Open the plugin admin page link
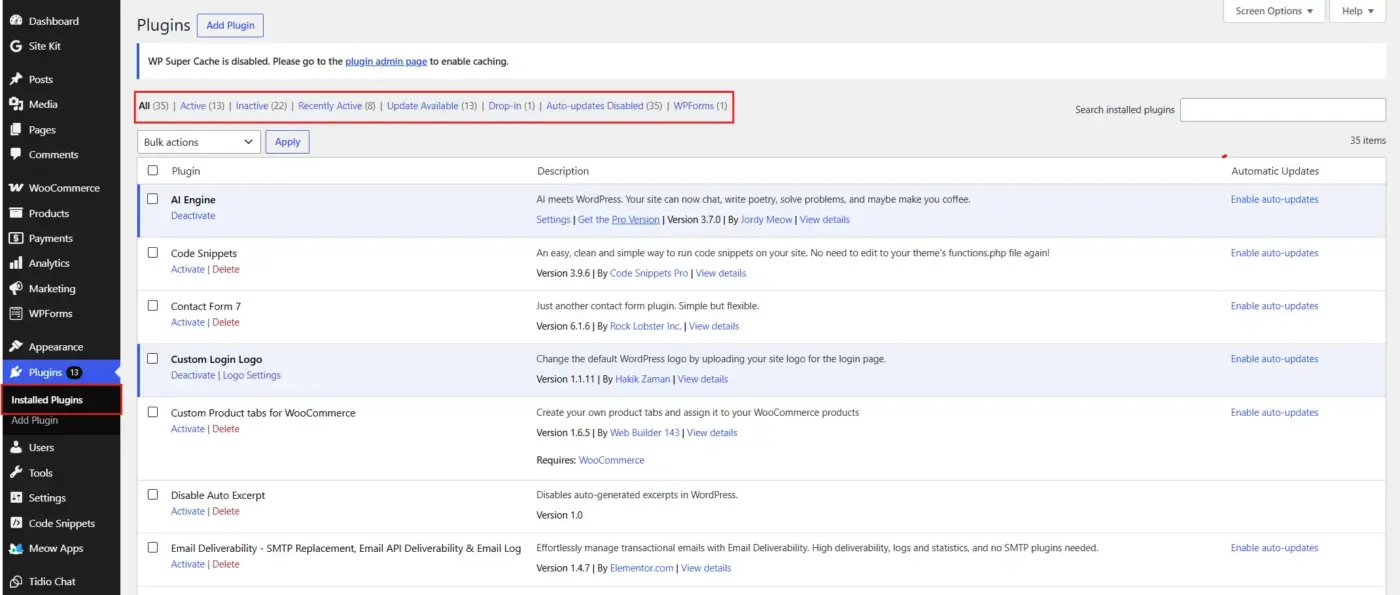 tap(386, 61)
